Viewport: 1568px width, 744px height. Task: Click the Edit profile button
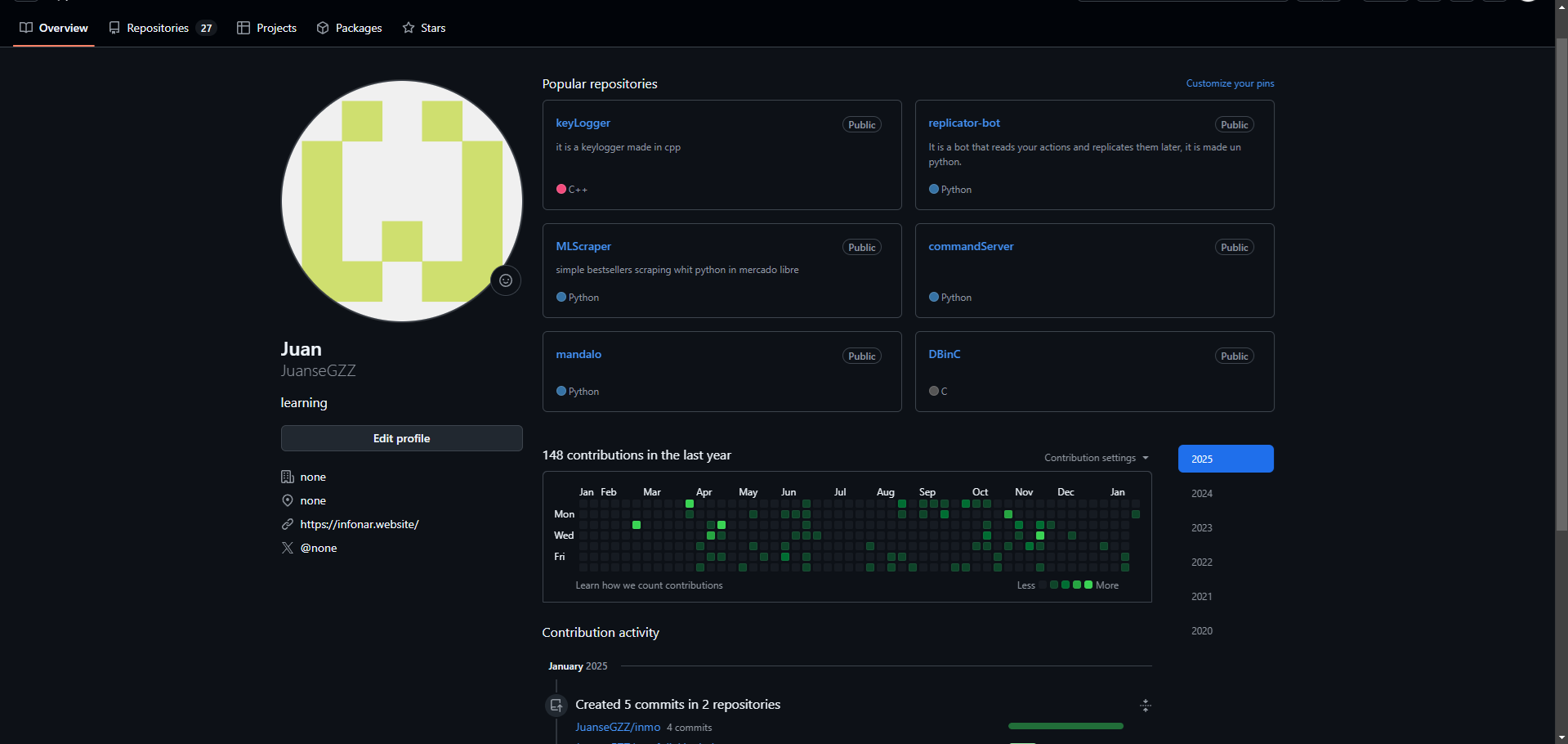[x=401, y=438]
